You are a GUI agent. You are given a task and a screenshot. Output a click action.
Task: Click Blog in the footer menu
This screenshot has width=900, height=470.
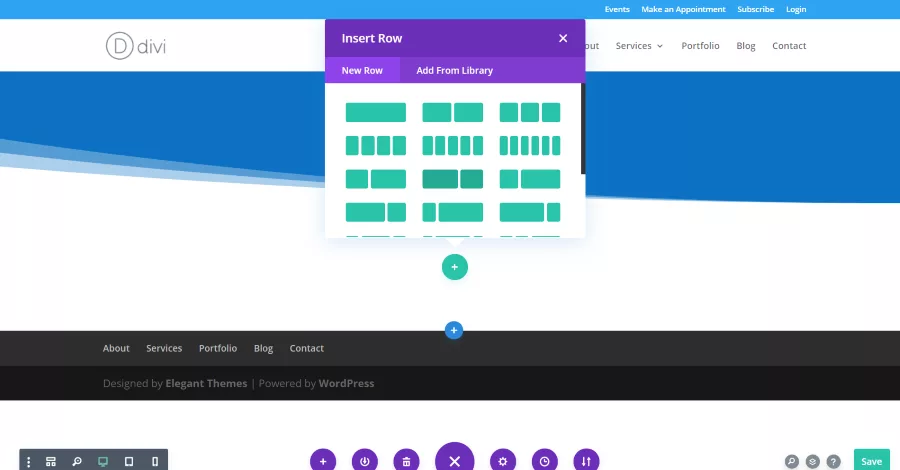pyautogui.click(x=263, y=348)
